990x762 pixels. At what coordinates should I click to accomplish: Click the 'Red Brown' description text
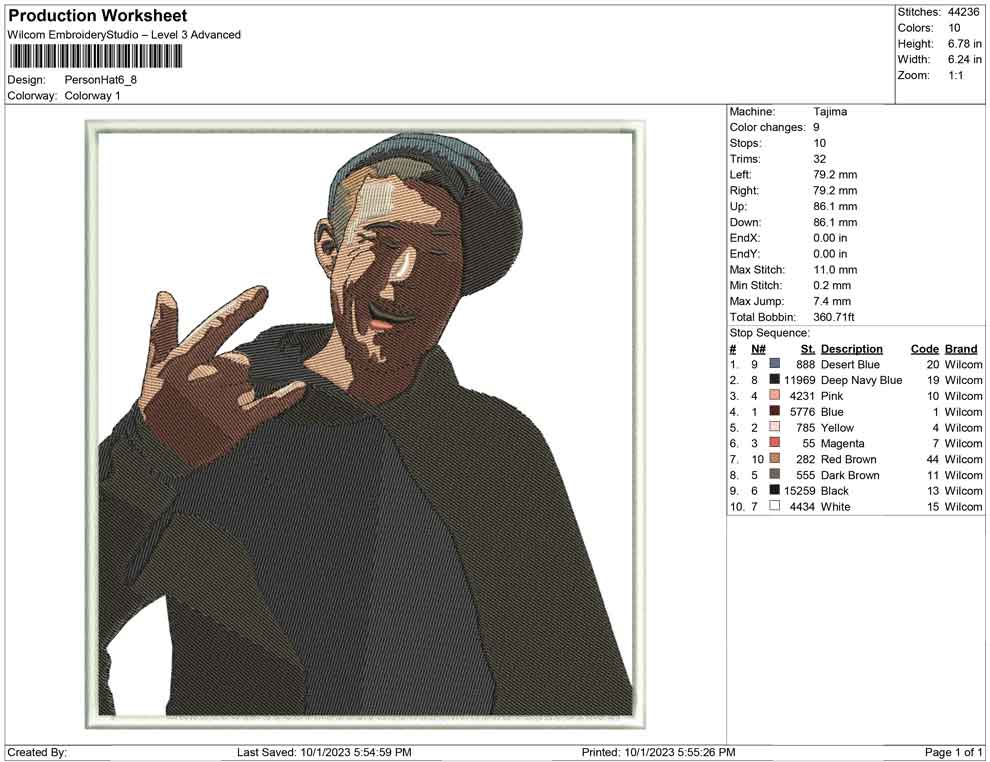pyautogui.click(x=849, y=459)
